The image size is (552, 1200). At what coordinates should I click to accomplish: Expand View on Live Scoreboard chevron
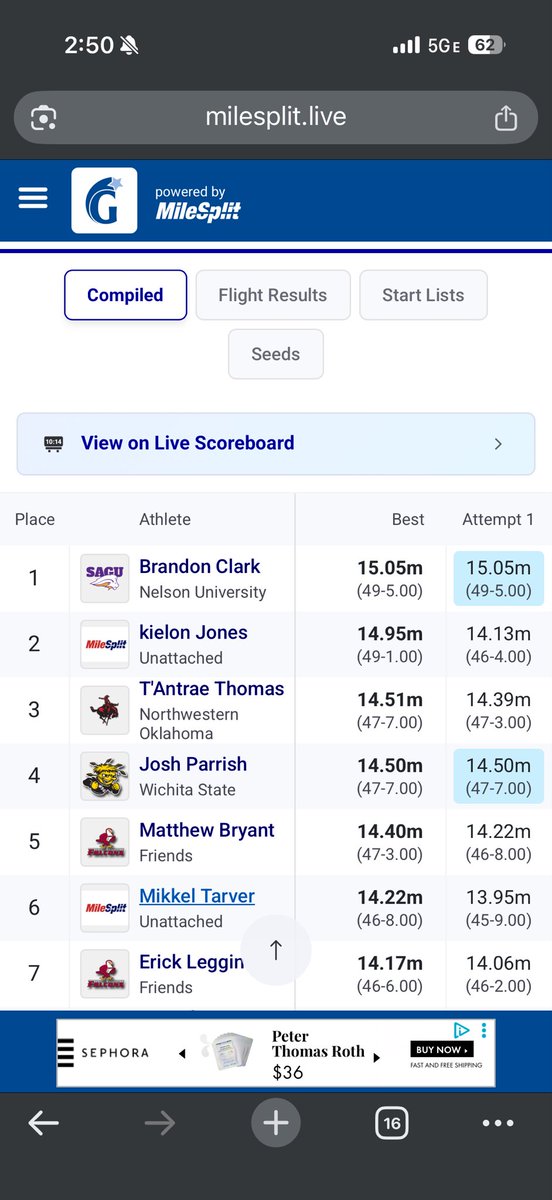(x=498, y=443)
